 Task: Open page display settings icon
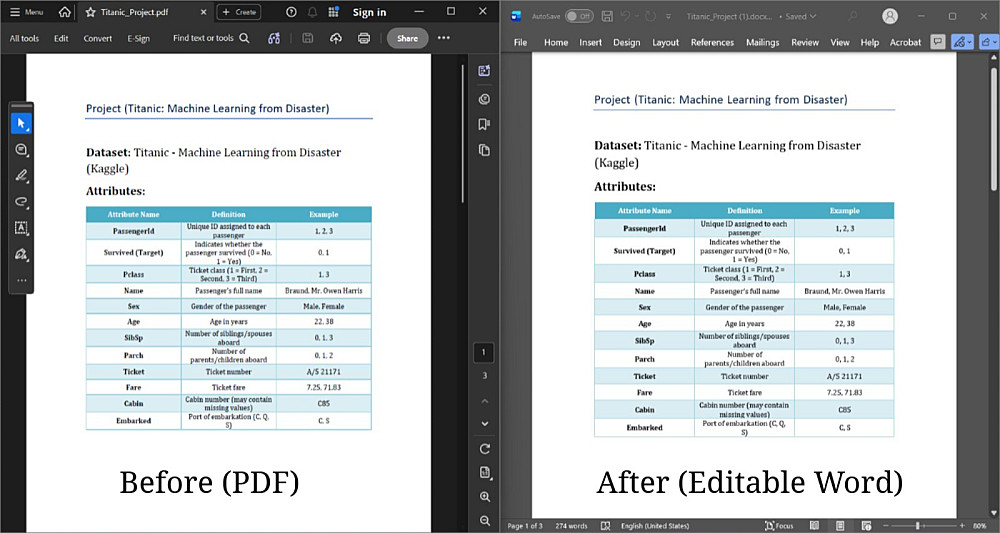click(x=485, y=472)
